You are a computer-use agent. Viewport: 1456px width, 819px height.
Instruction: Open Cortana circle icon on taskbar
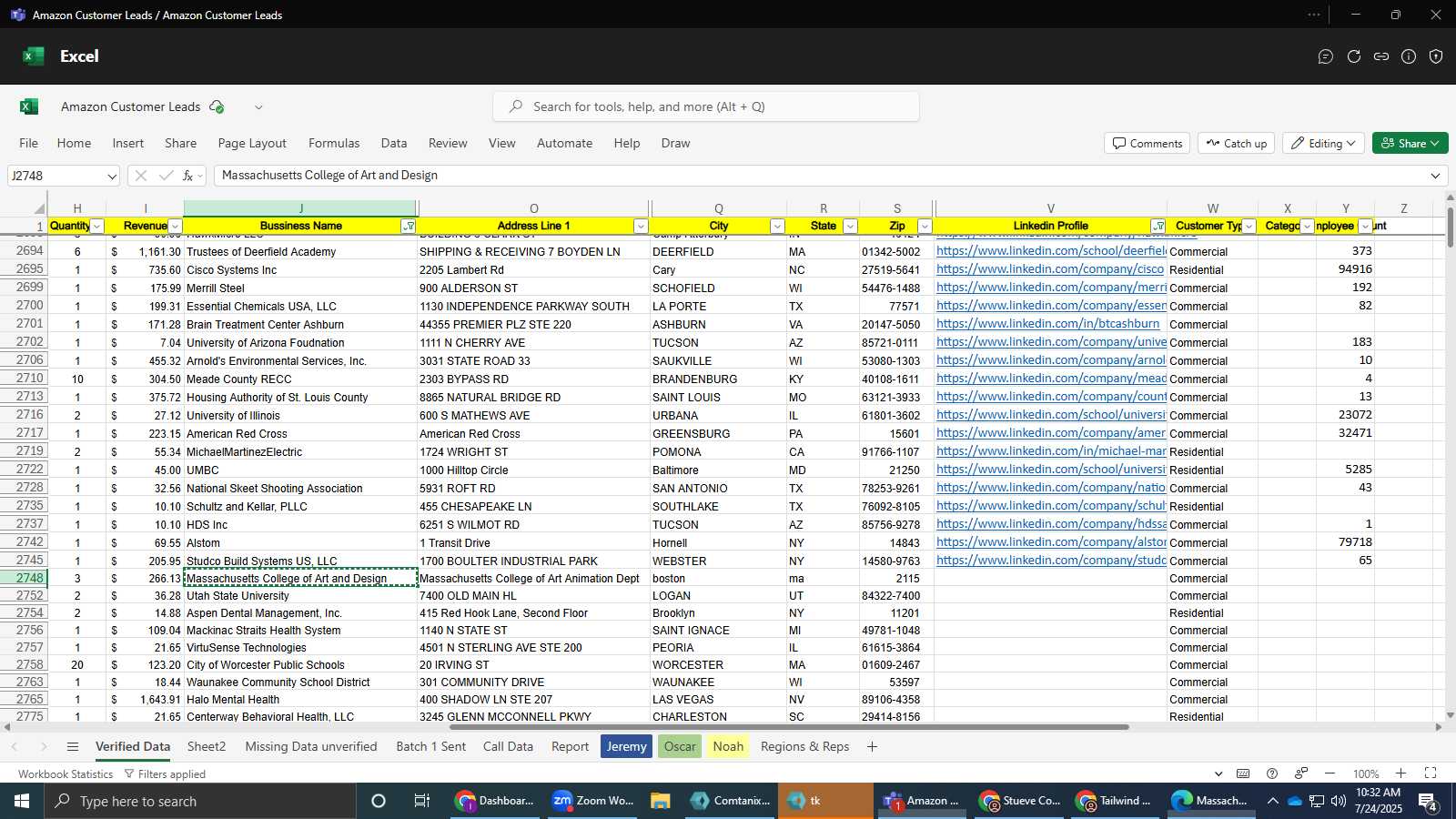coord(379,801)
